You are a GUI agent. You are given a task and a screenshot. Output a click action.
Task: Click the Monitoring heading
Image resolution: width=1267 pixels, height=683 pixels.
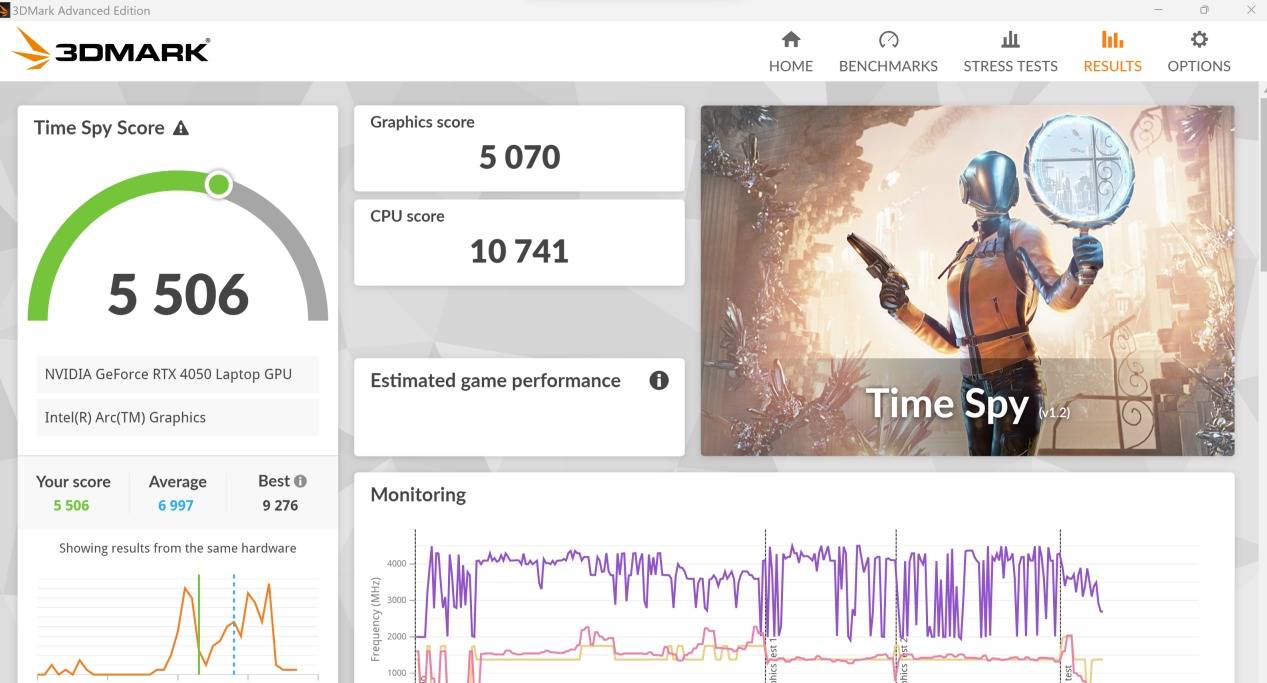pyautogui.click(x=418, y=494)
